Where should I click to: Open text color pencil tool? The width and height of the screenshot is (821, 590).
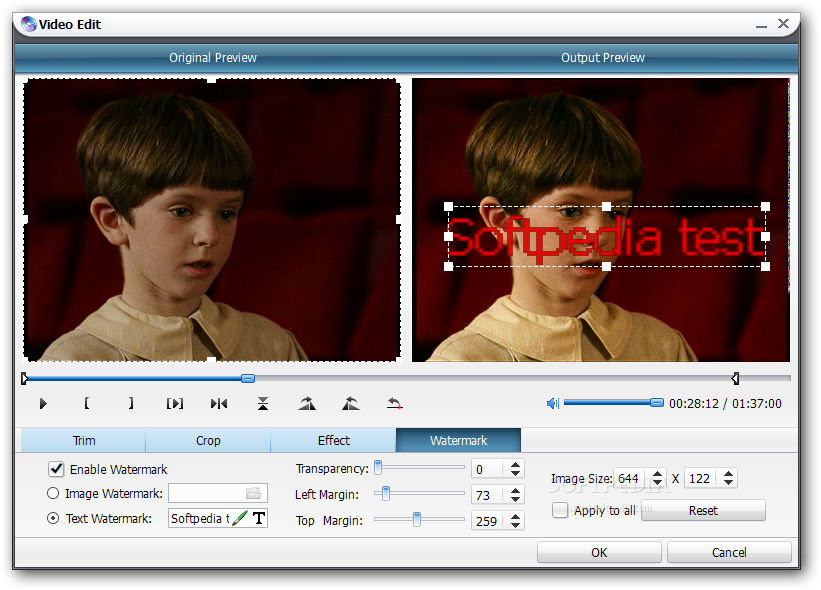point(240,518)
